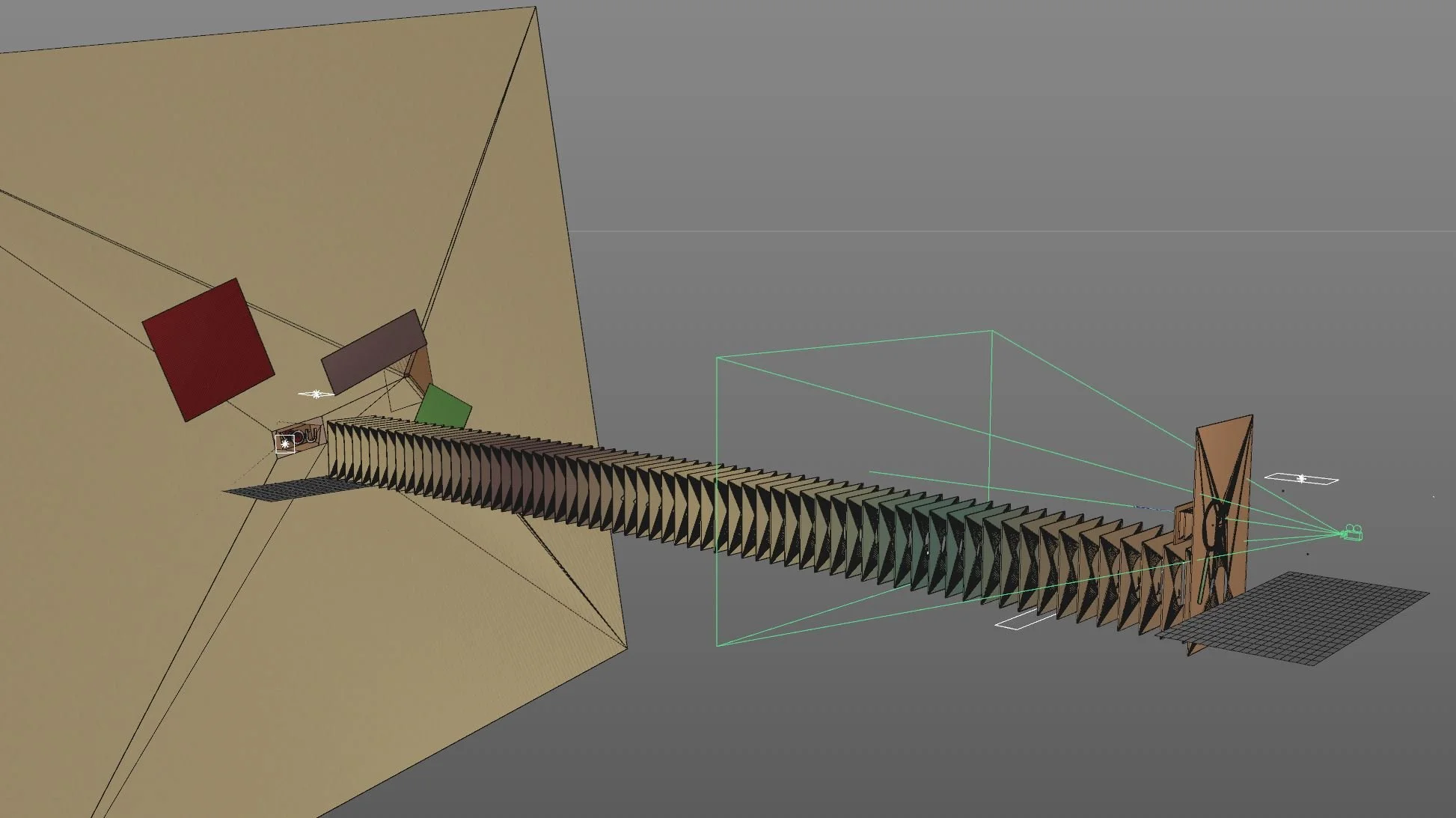Click empty gray viewport background to deselect
The width and height of the screenshot is (1456, 818).
(x=973, y=112)
